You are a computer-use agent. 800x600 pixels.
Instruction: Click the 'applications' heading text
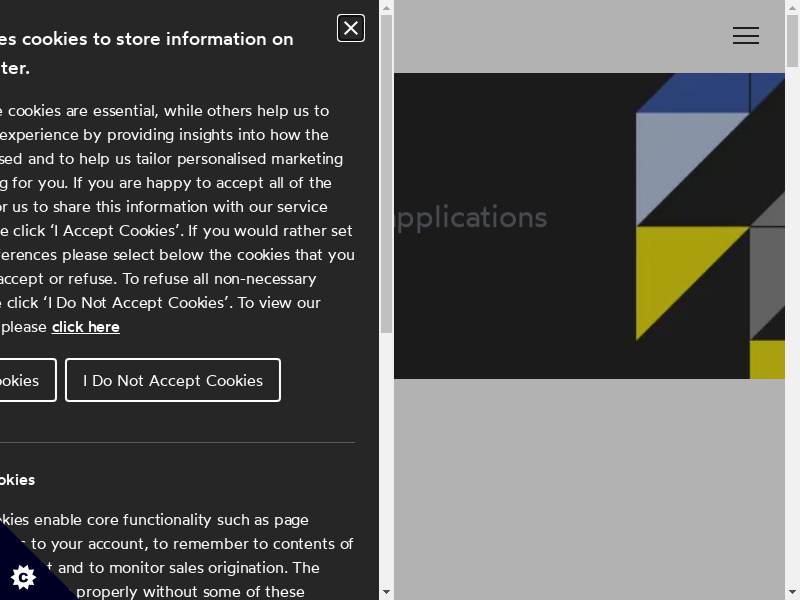(x=471, y=217)
